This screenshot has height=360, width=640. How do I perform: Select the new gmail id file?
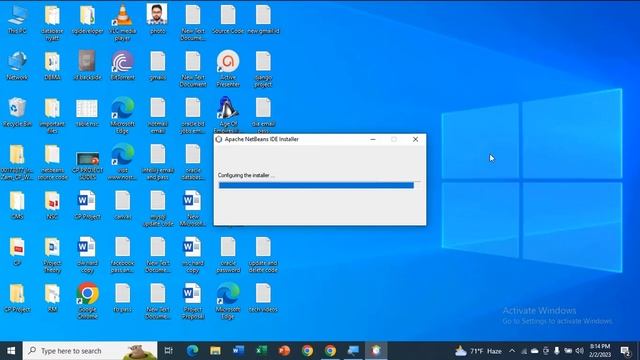click(x=263, y=20)
